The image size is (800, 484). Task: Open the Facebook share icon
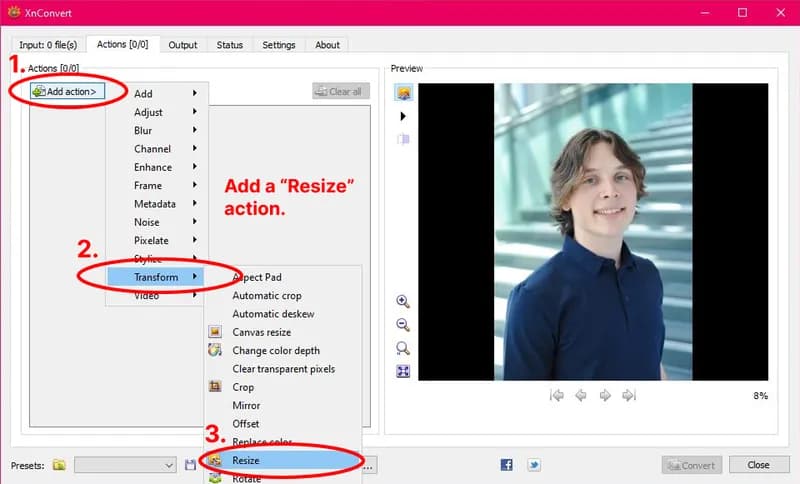[507, 465]
